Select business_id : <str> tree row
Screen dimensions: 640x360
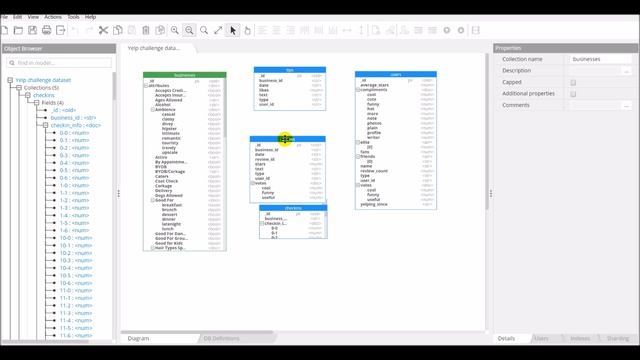[x=73, y=118]
